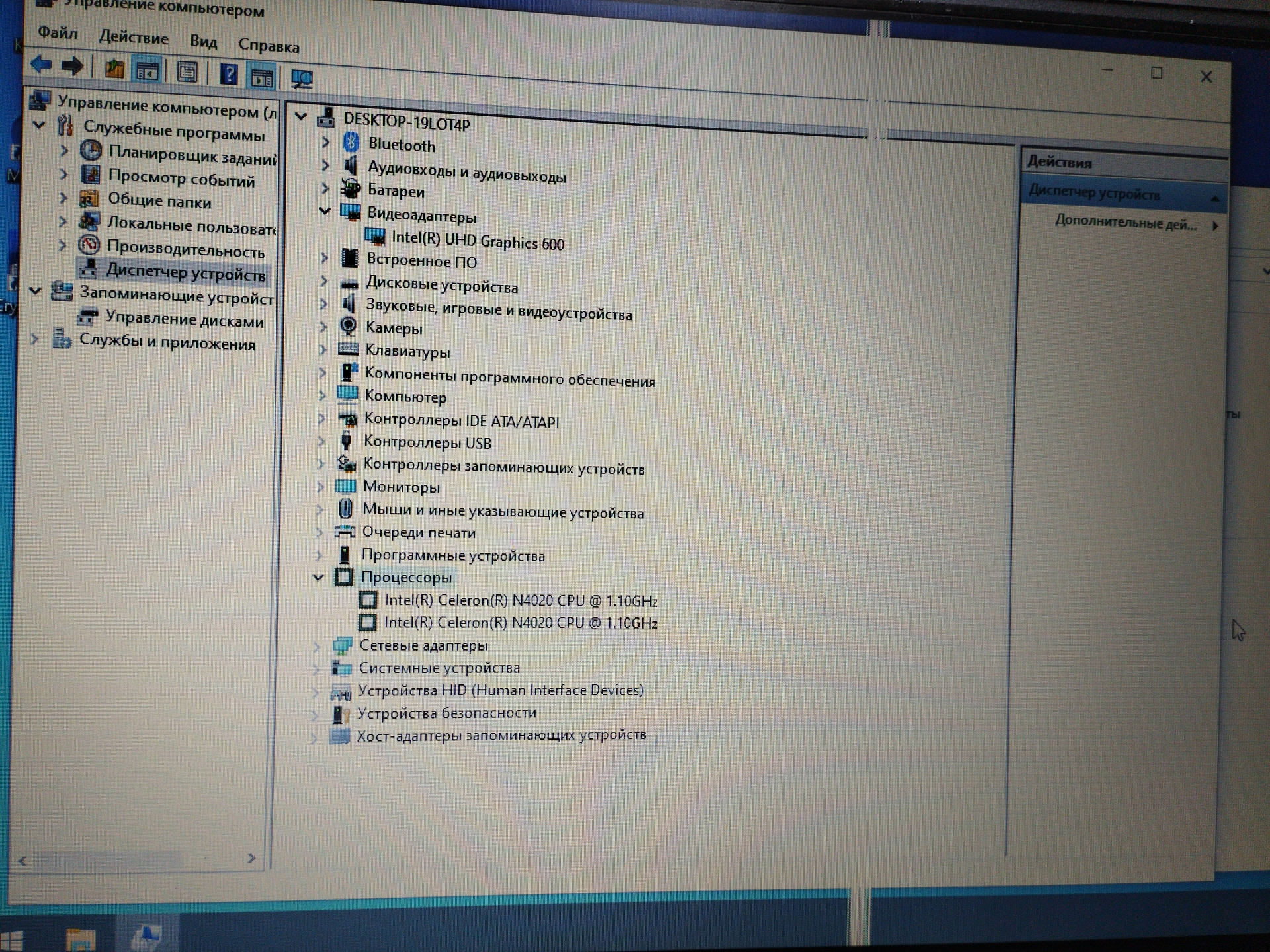Screen dimensions: 1270x952
Task: Select Управление компьютером root in left tree
Action: (167, 107)
